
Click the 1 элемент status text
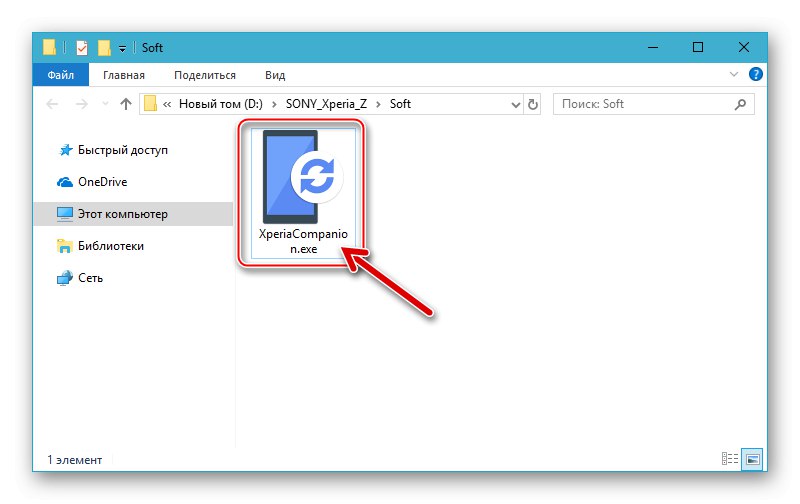tap(74, 460)
